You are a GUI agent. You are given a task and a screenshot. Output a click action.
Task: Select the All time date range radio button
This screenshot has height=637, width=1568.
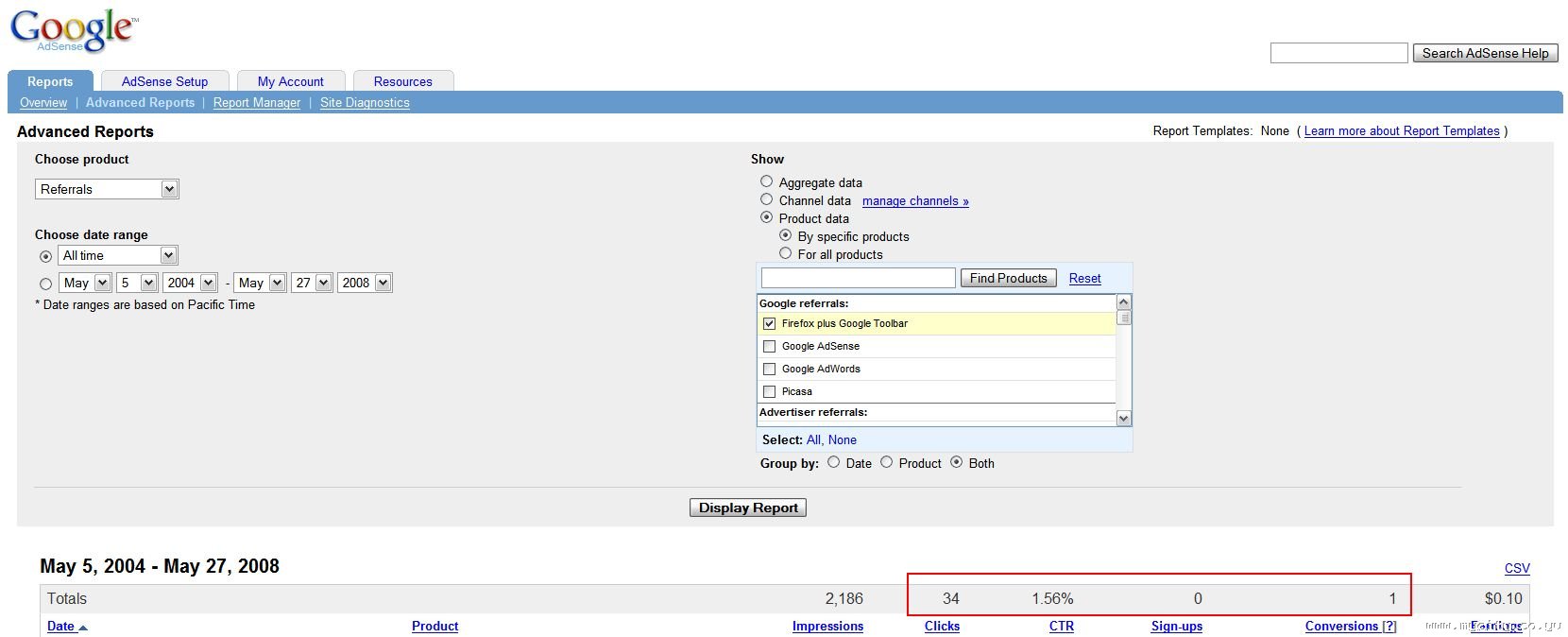45,256
